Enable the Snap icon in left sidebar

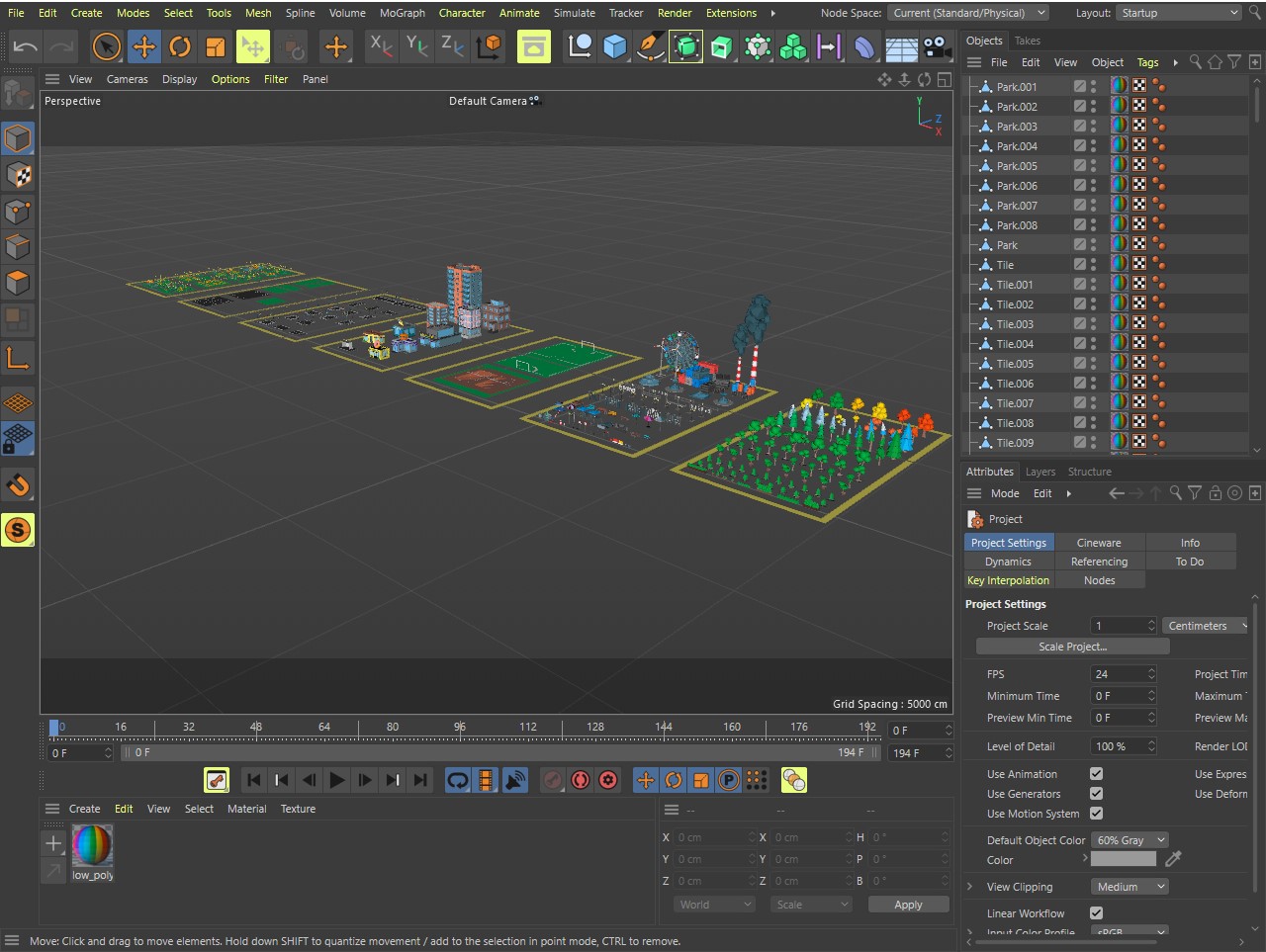click(18, 485)
